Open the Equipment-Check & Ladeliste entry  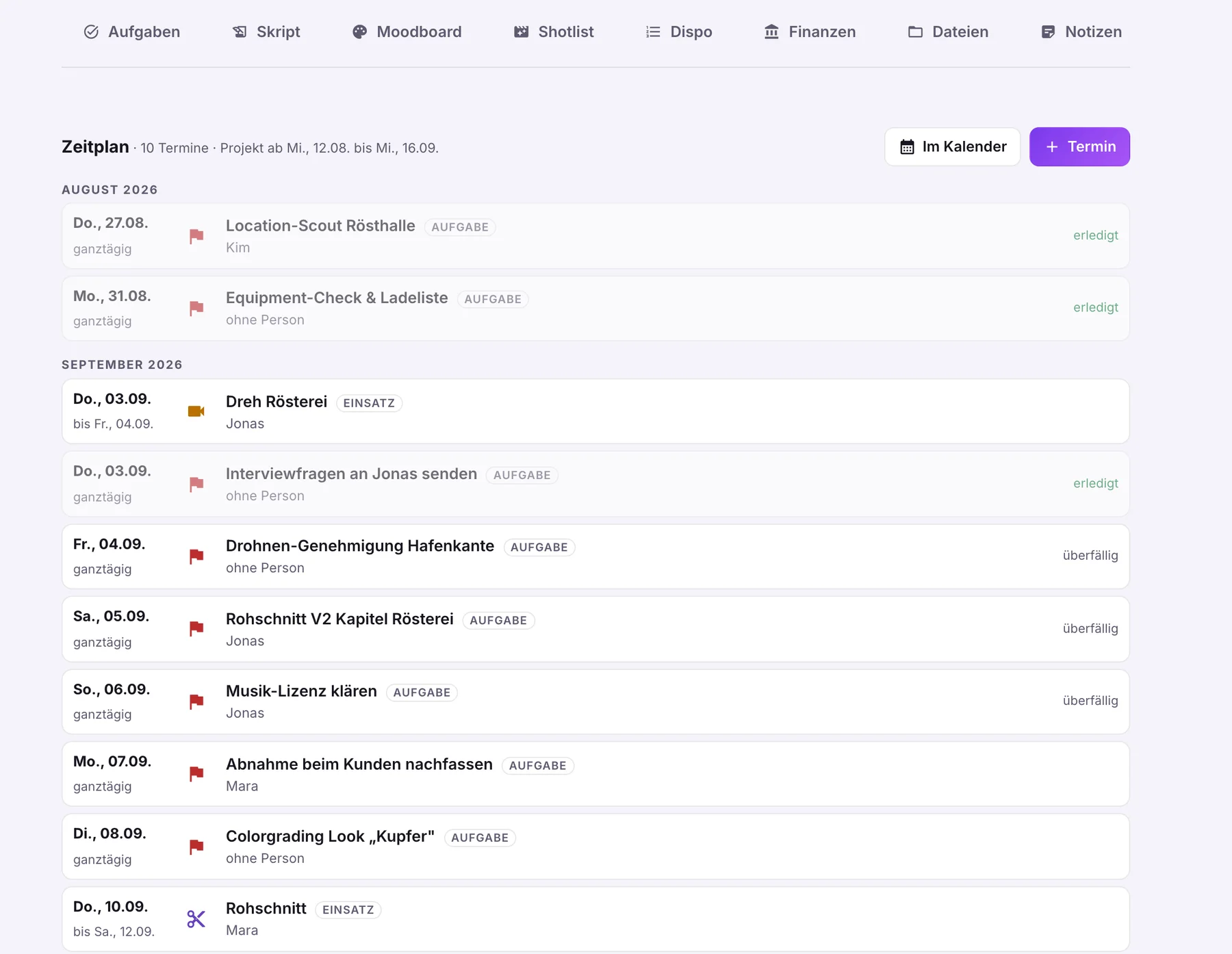595,309
